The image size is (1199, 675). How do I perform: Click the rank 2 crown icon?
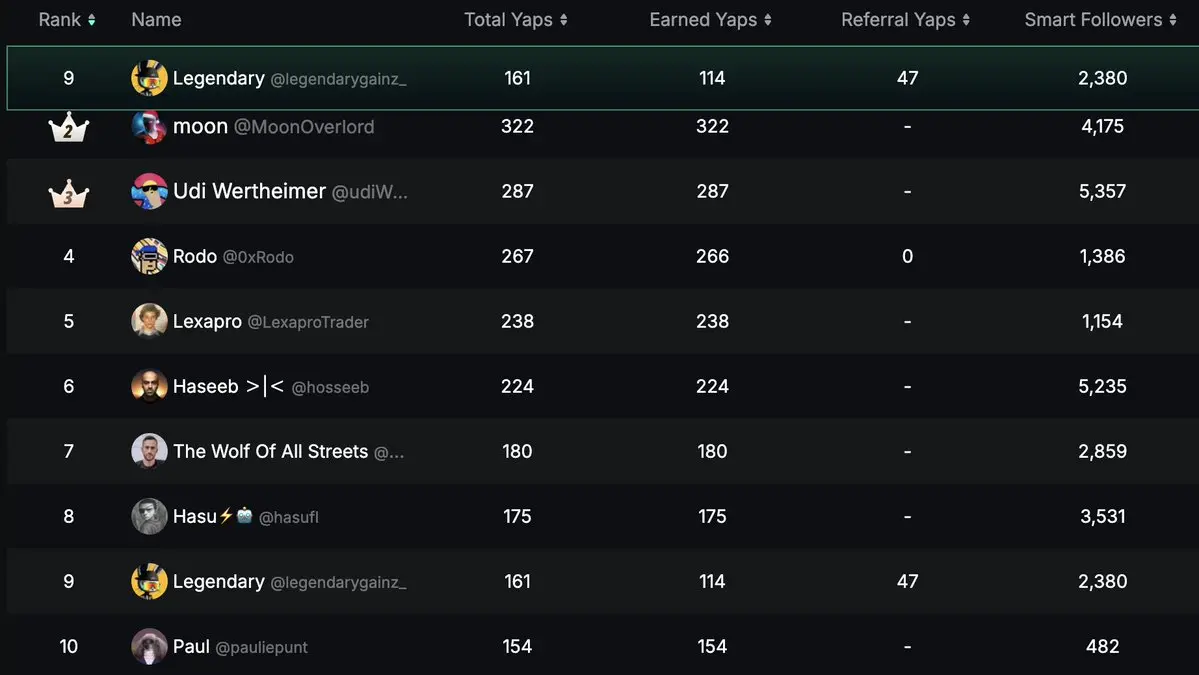click(x=69, y=127)
